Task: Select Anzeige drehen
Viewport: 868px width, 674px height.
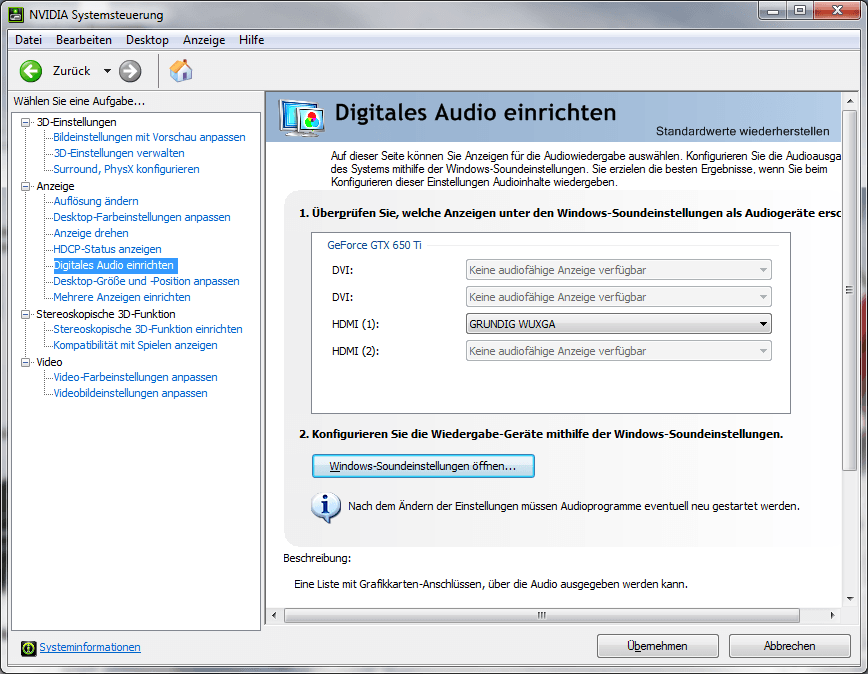Action: click(91, 234)
